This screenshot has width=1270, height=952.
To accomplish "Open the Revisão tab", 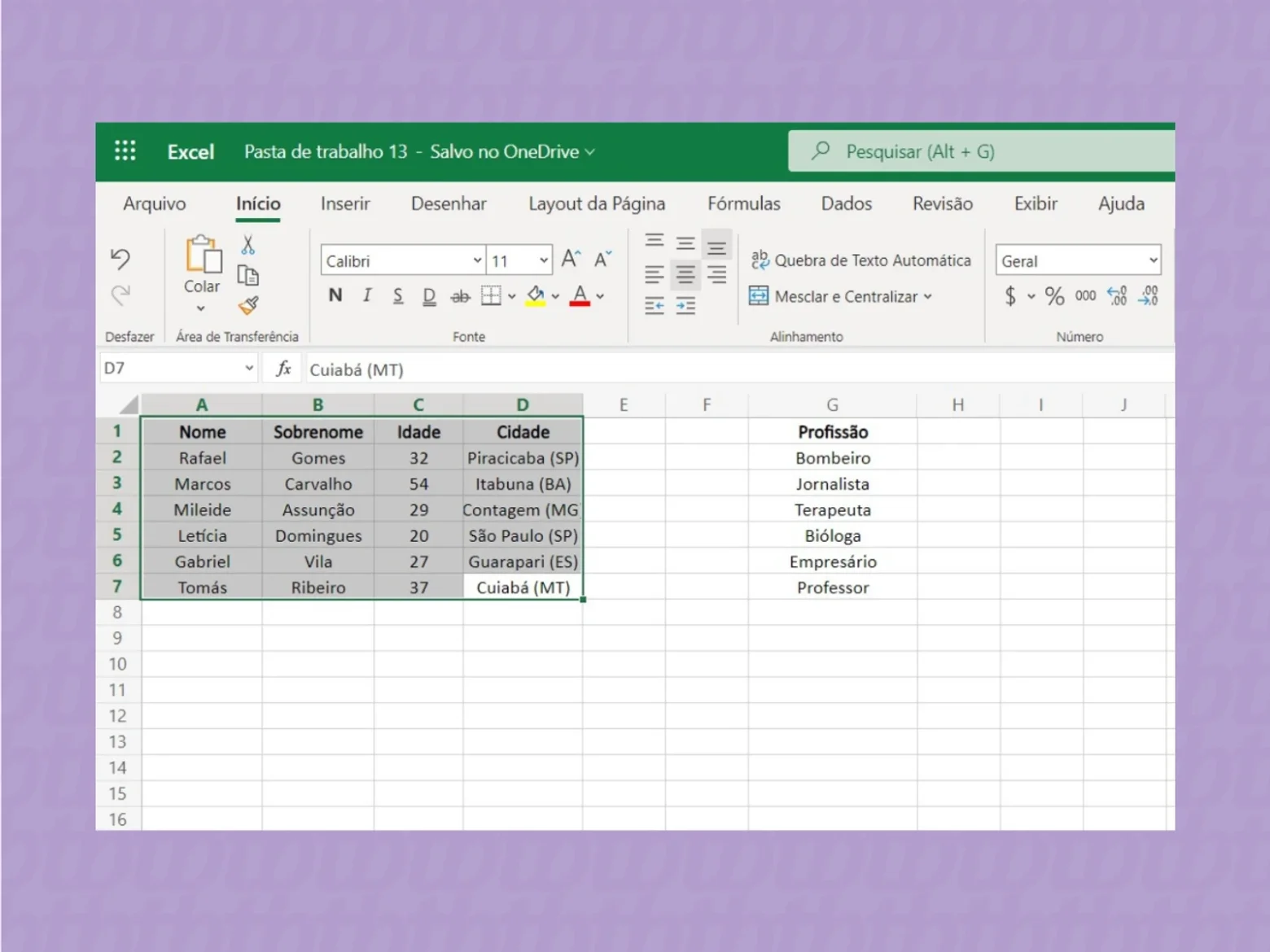I will pos(943,203).
